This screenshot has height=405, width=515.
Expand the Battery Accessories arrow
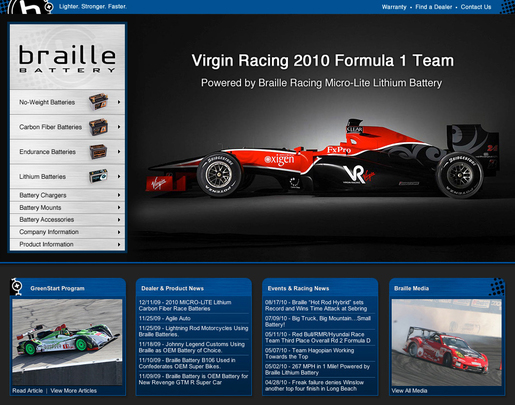click(x=119, y=220)
